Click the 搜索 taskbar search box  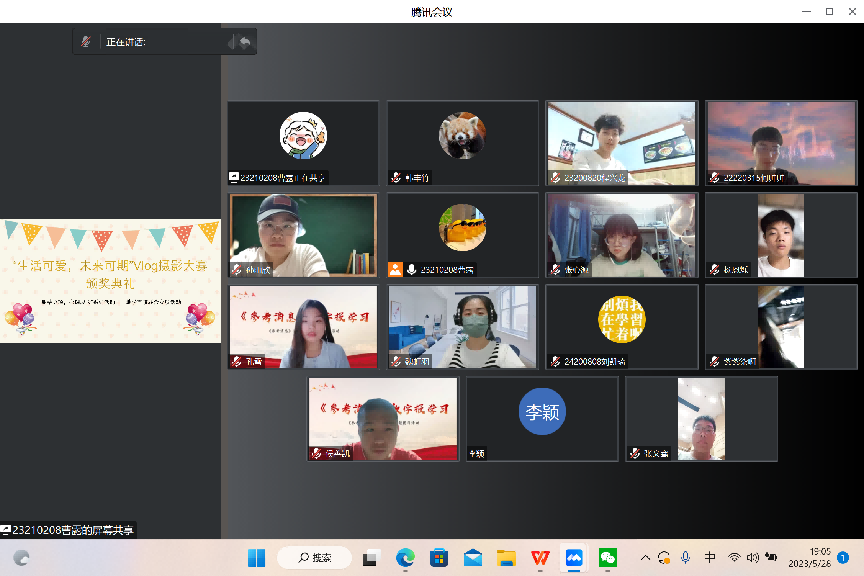point(314,557)
